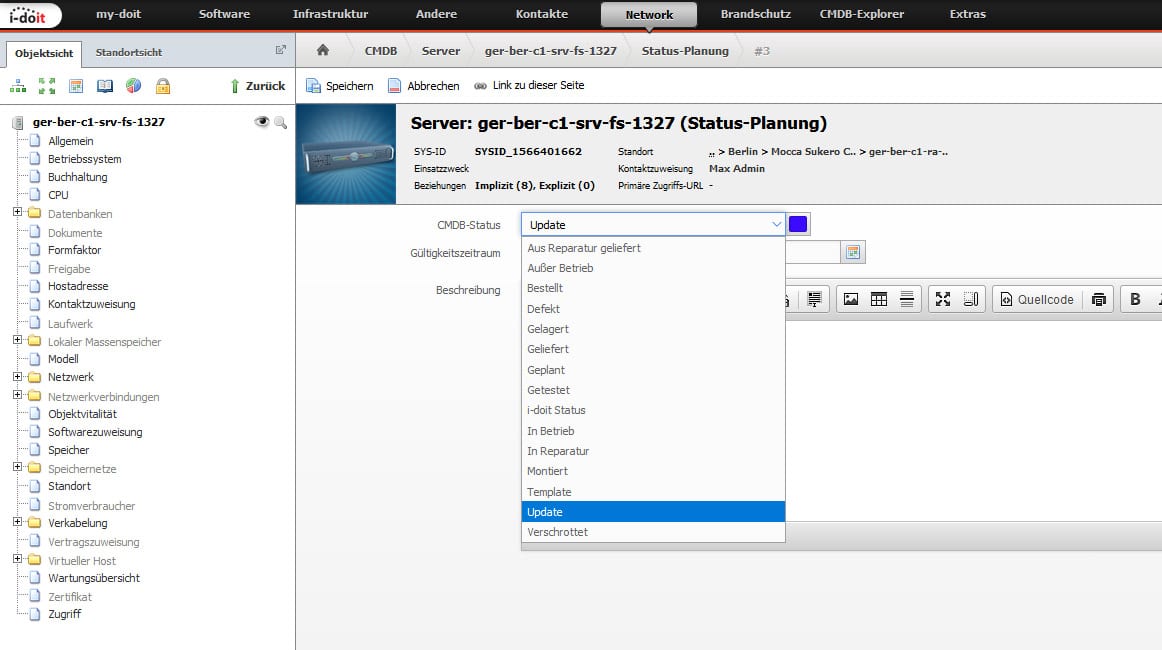The width and height of the screenshot is (1162, 650).
Task: Open Zugriff category in tree
Action: (64, 614)
